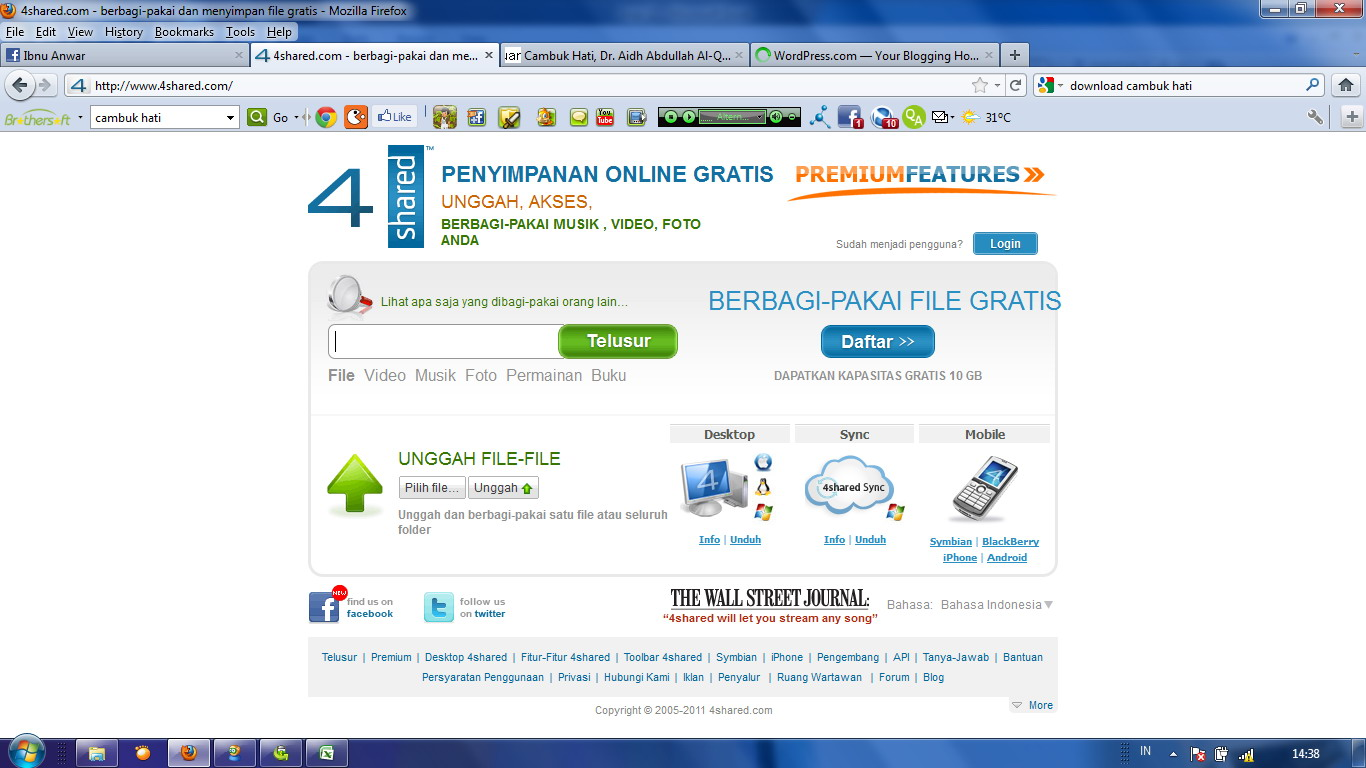Select the Permainan search category
The image size is (1366, 768).
click(x=544, y=375)
